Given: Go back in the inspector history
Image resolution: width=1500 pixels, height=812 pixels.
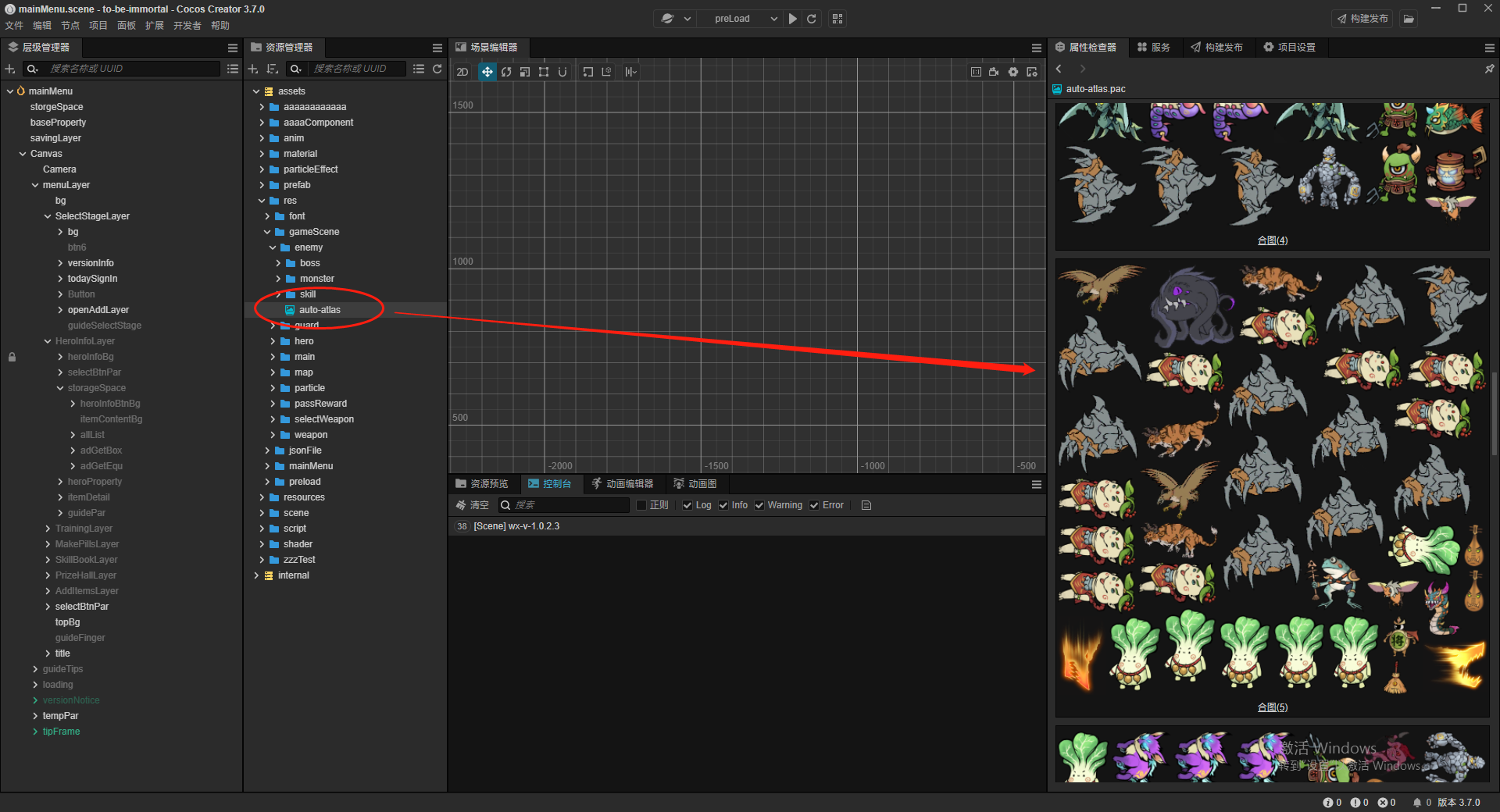Looking at the screenshot, I should [x=1059, y=69].
